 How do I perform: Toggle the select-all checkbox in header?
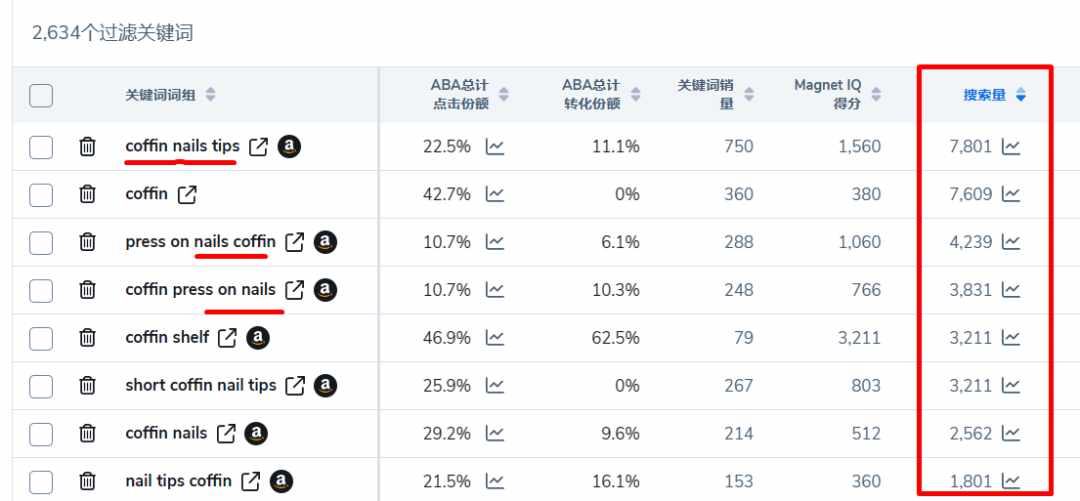pyautogui.click(x=41, y=95)
